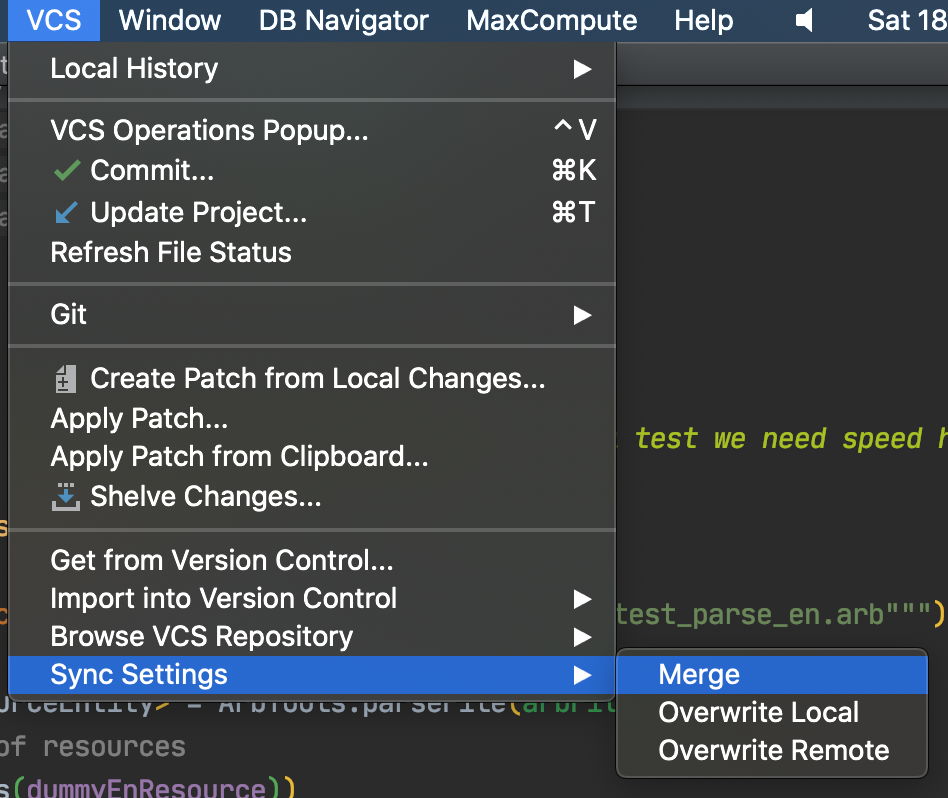
Task: Open the DB Navigator menu
Action: pos(343,19)
